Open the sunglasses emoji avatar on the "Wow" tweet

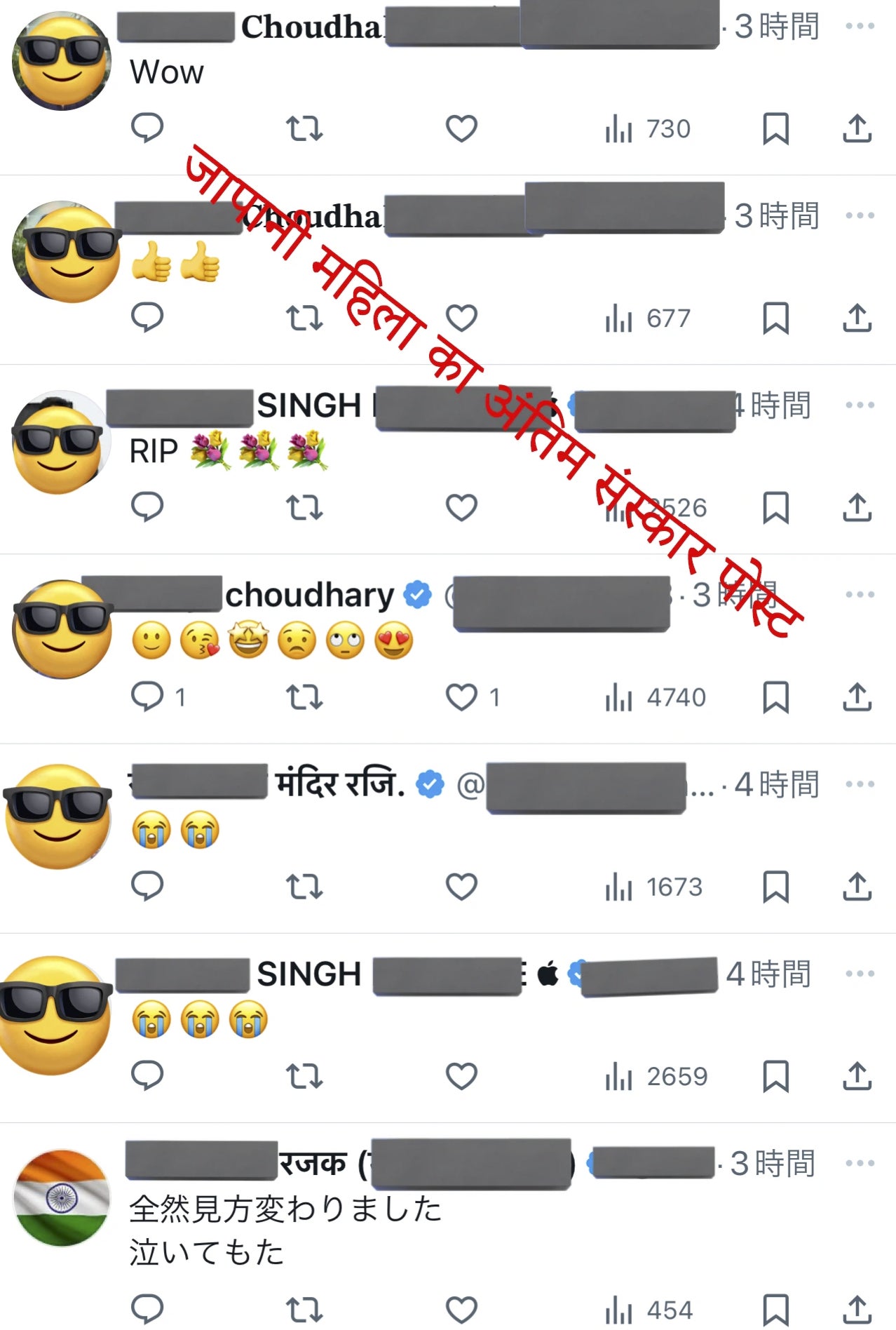click(x=62, y=61)
